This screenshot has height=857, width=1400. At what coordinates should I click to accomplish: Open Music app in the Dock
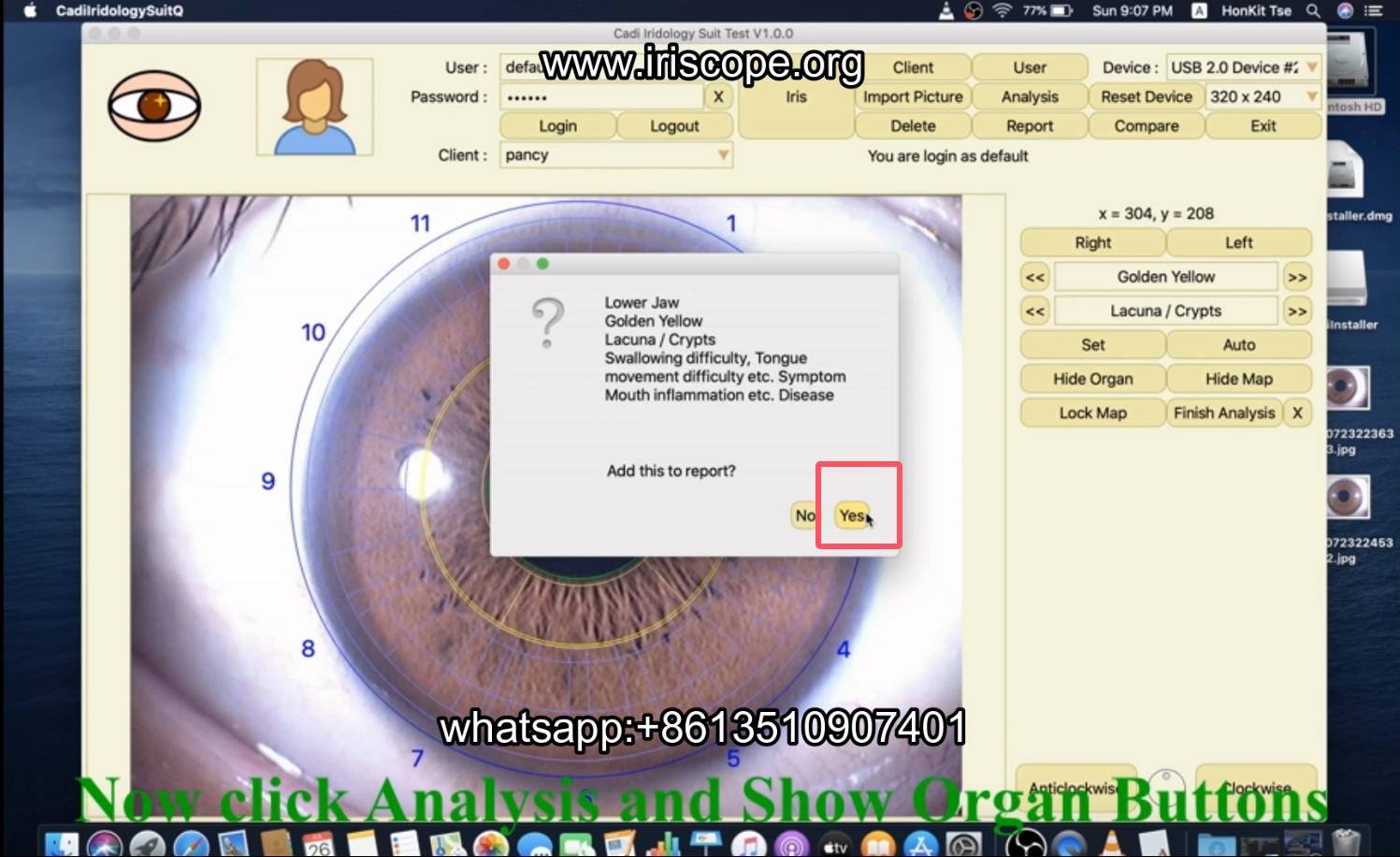click(748, 844)
